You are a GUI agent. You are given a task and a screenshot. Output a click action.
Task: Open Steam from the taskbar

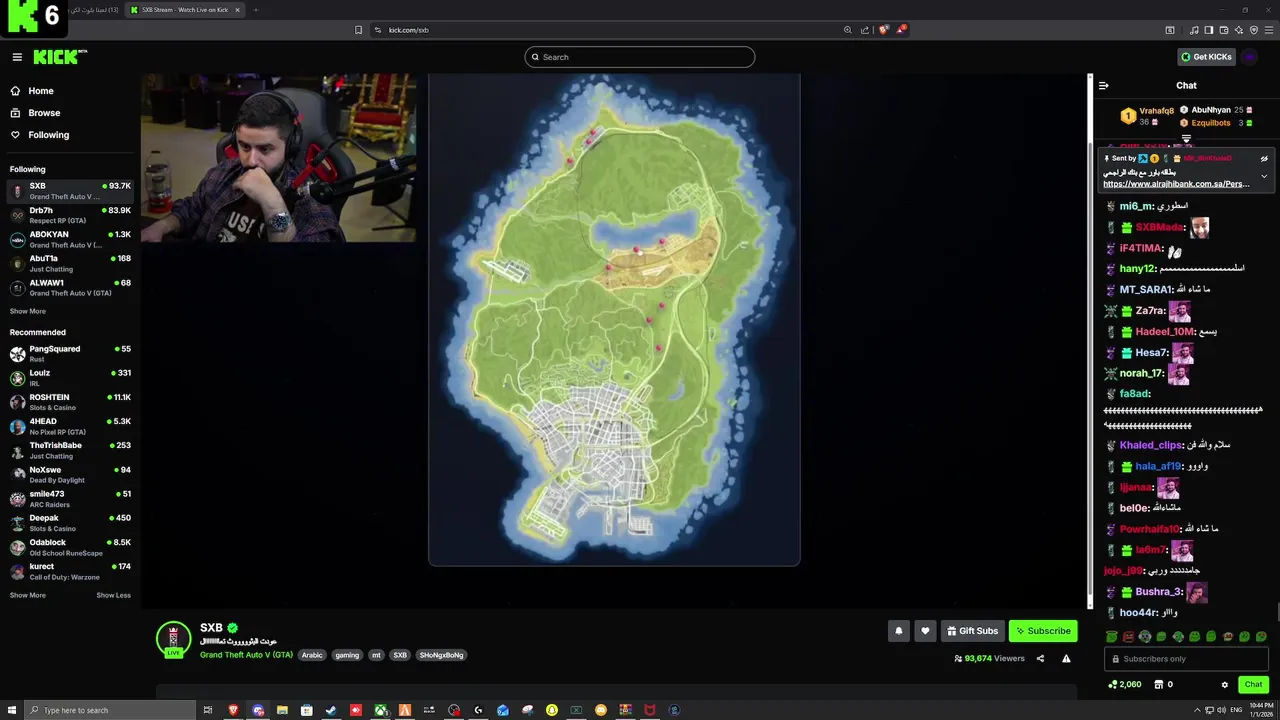(x=331, y=710)
